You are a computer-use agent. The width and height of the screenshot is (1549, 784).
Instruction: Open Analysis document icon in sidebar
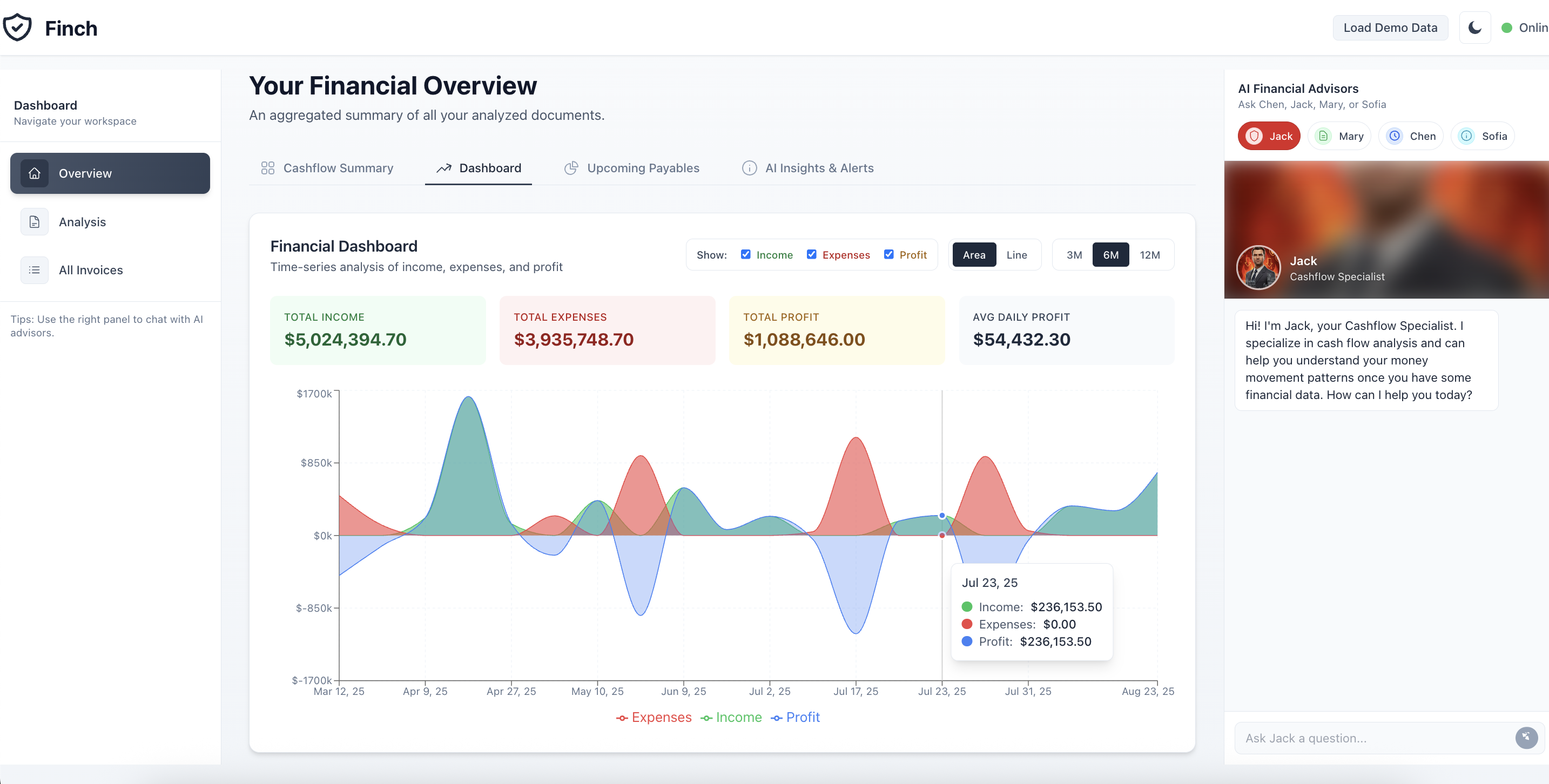coord(34,222)
